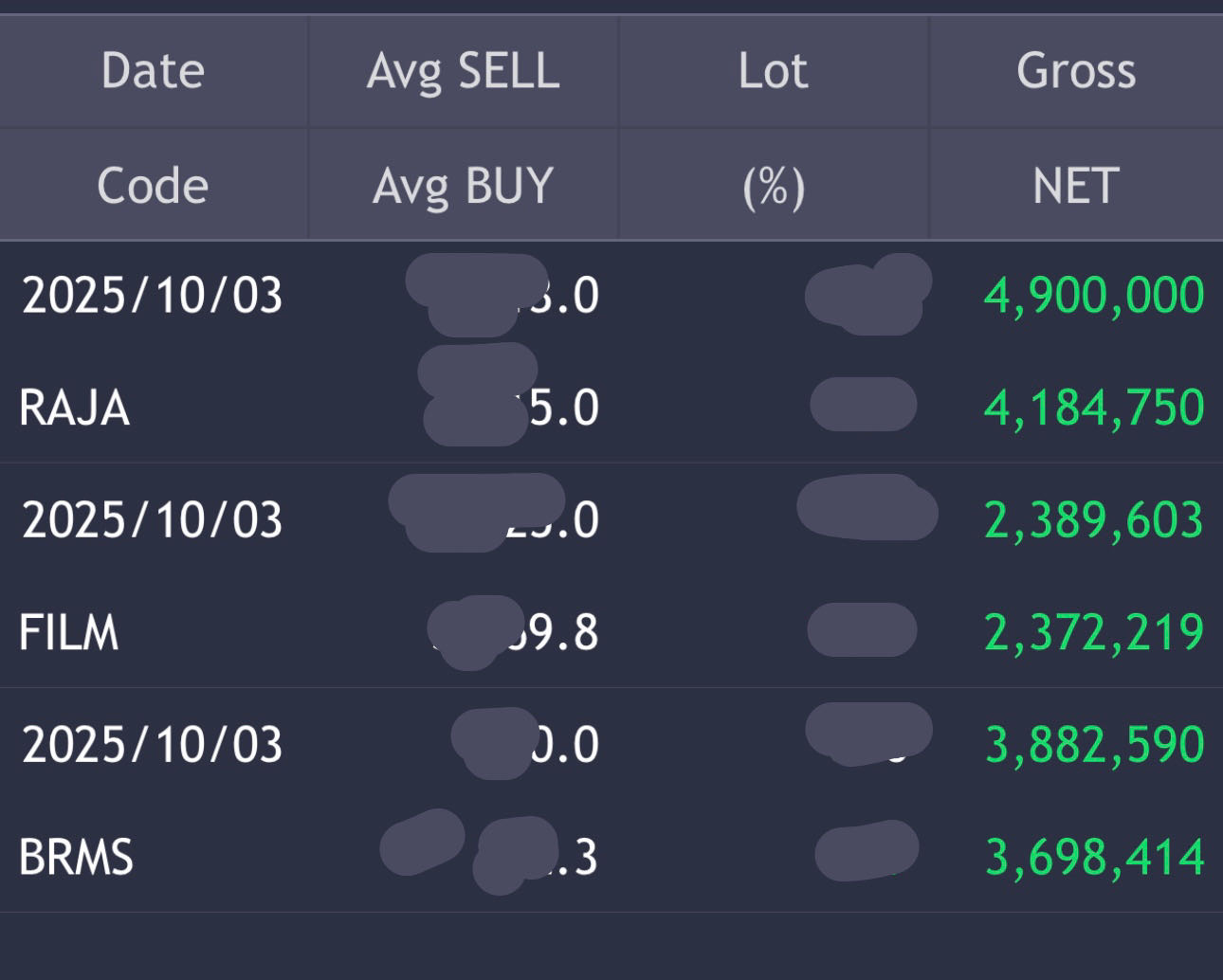The width and height of the screenshot is (1223, 980).
Task: Sort by the Code column header
Action: pyautogui.click(x=153, y=185)
